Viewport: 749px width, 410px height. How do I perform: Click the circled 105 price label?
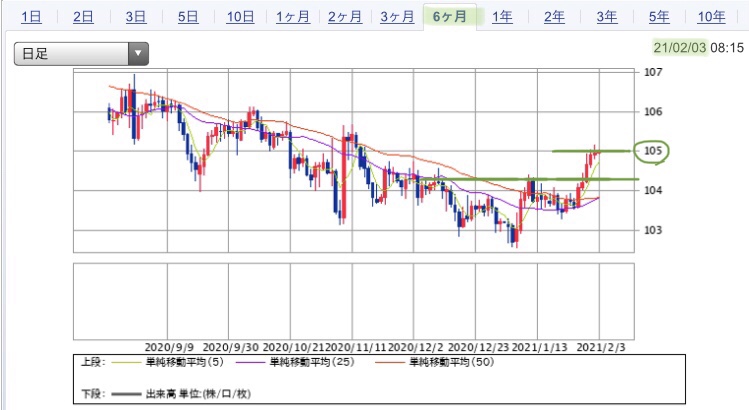point(652,151)
